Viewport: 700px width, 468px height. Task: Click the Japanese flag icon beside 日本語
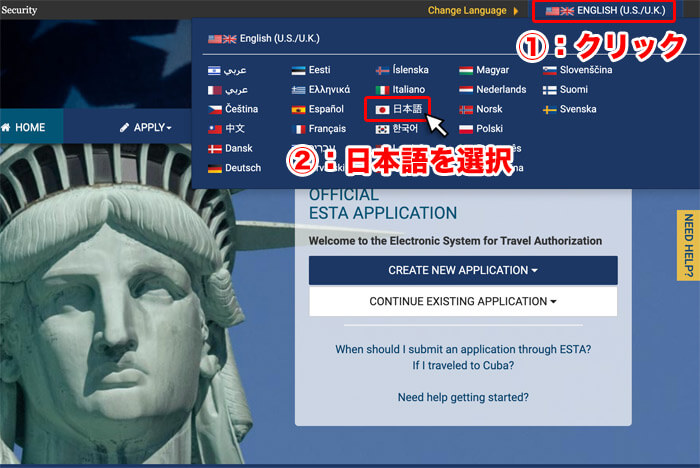382,109
